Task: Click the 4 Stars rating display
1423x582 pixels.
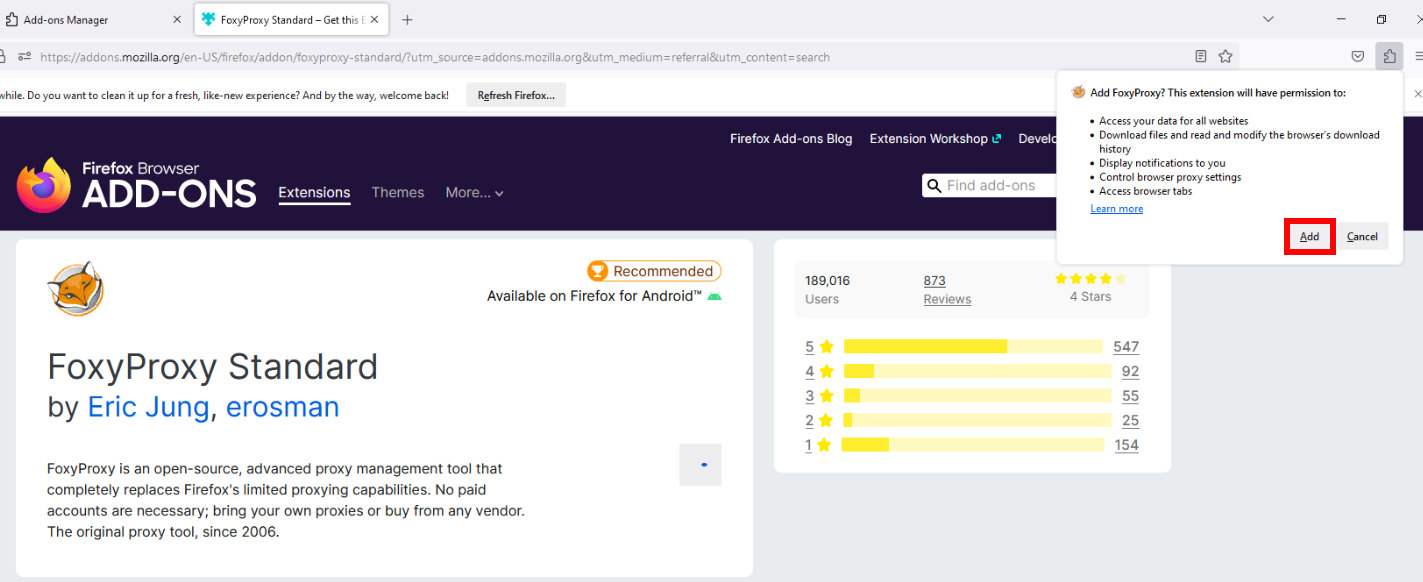Action: (1091, 288)
